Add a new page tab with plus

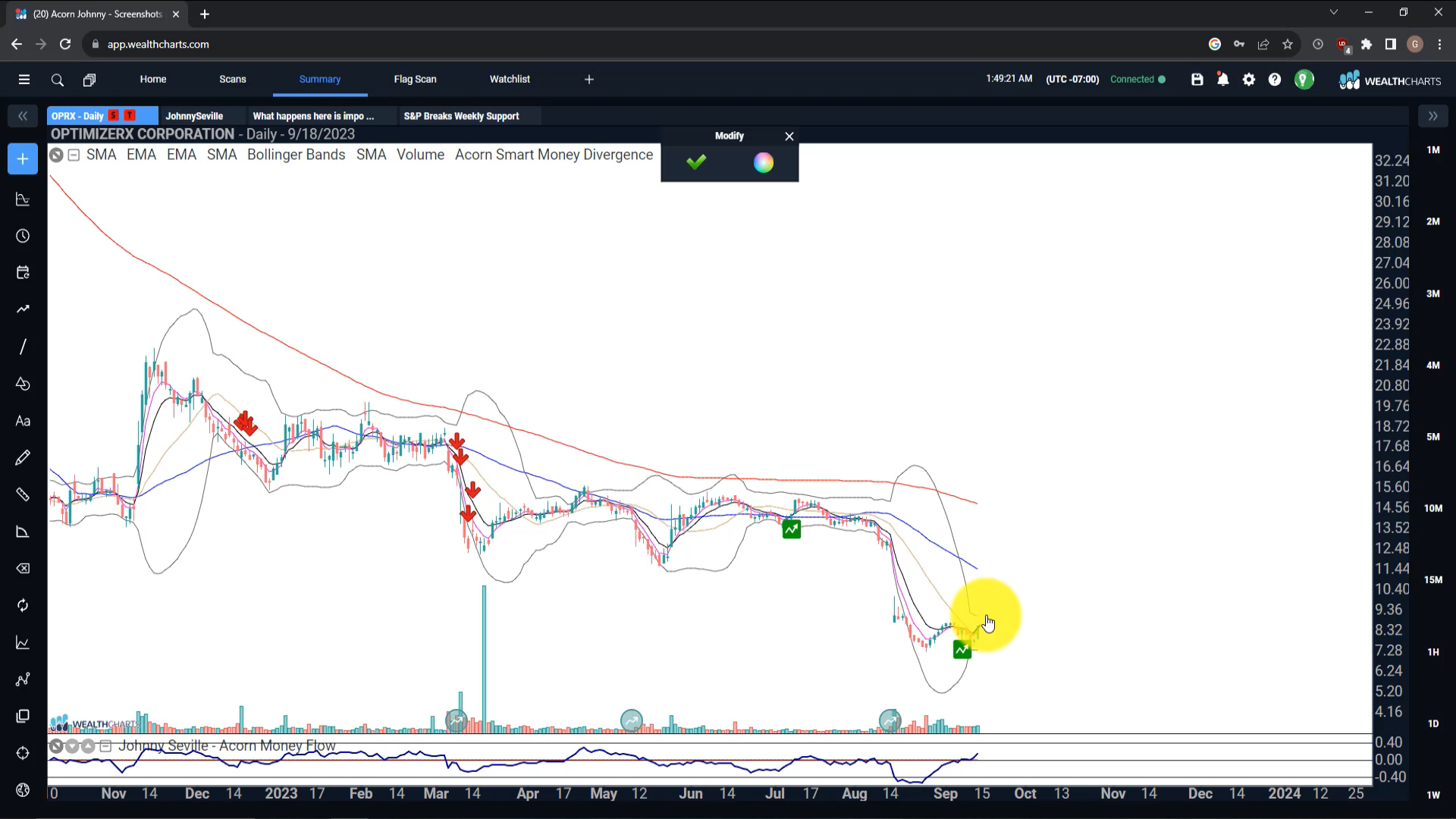click(x=589, y=80)
